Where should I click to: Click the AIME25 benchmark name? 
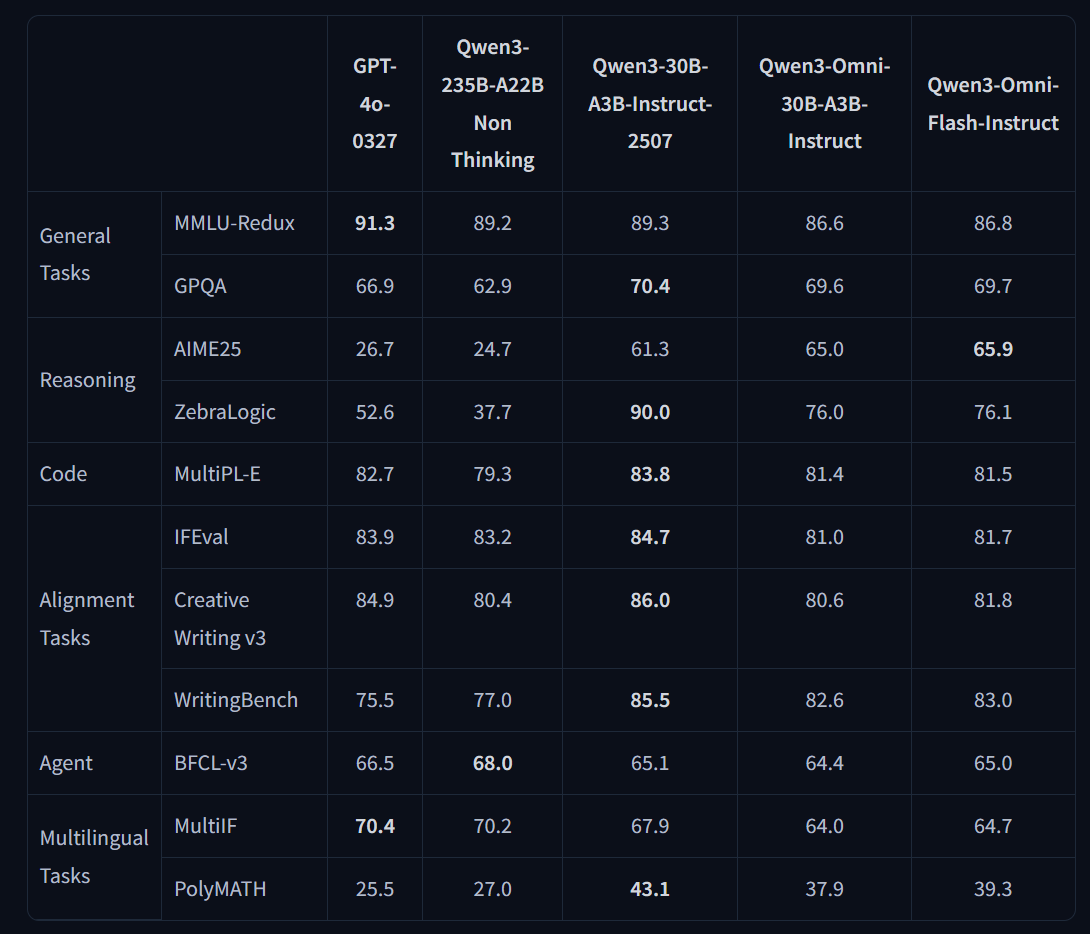[x=207, y=349]
